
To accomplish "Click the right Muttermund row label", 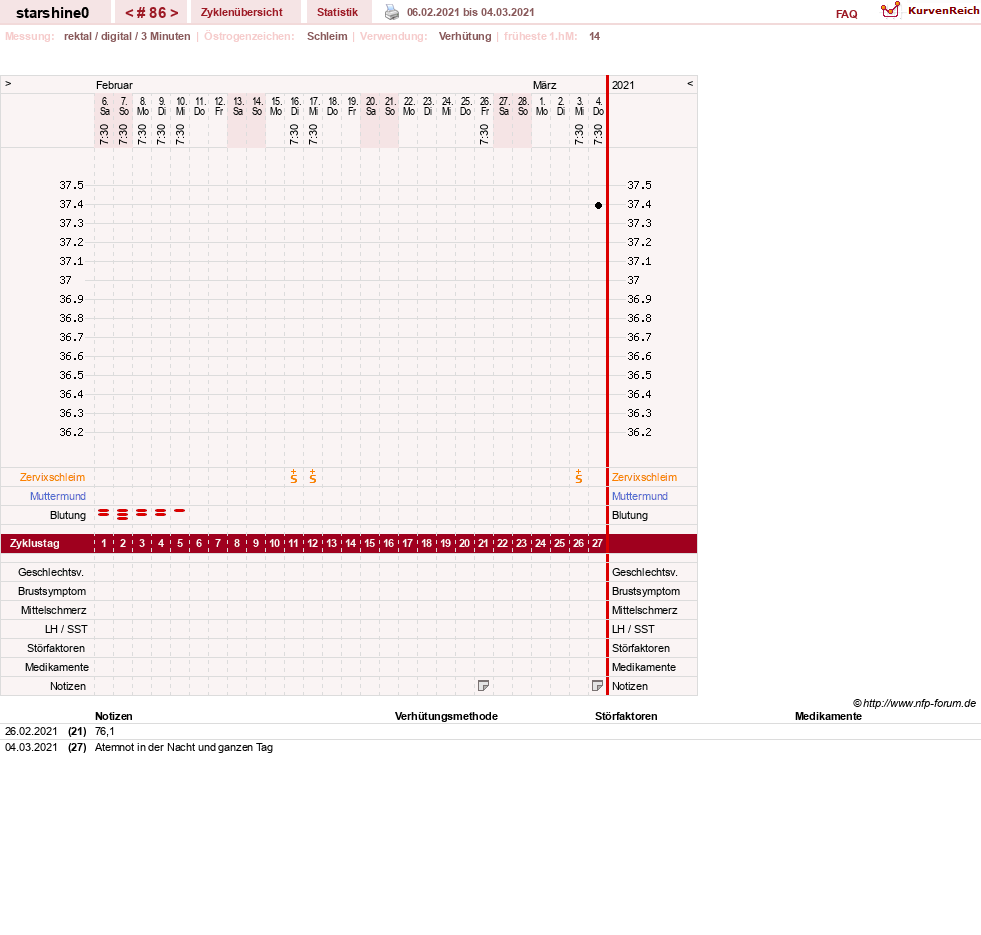I will (639, 496).
